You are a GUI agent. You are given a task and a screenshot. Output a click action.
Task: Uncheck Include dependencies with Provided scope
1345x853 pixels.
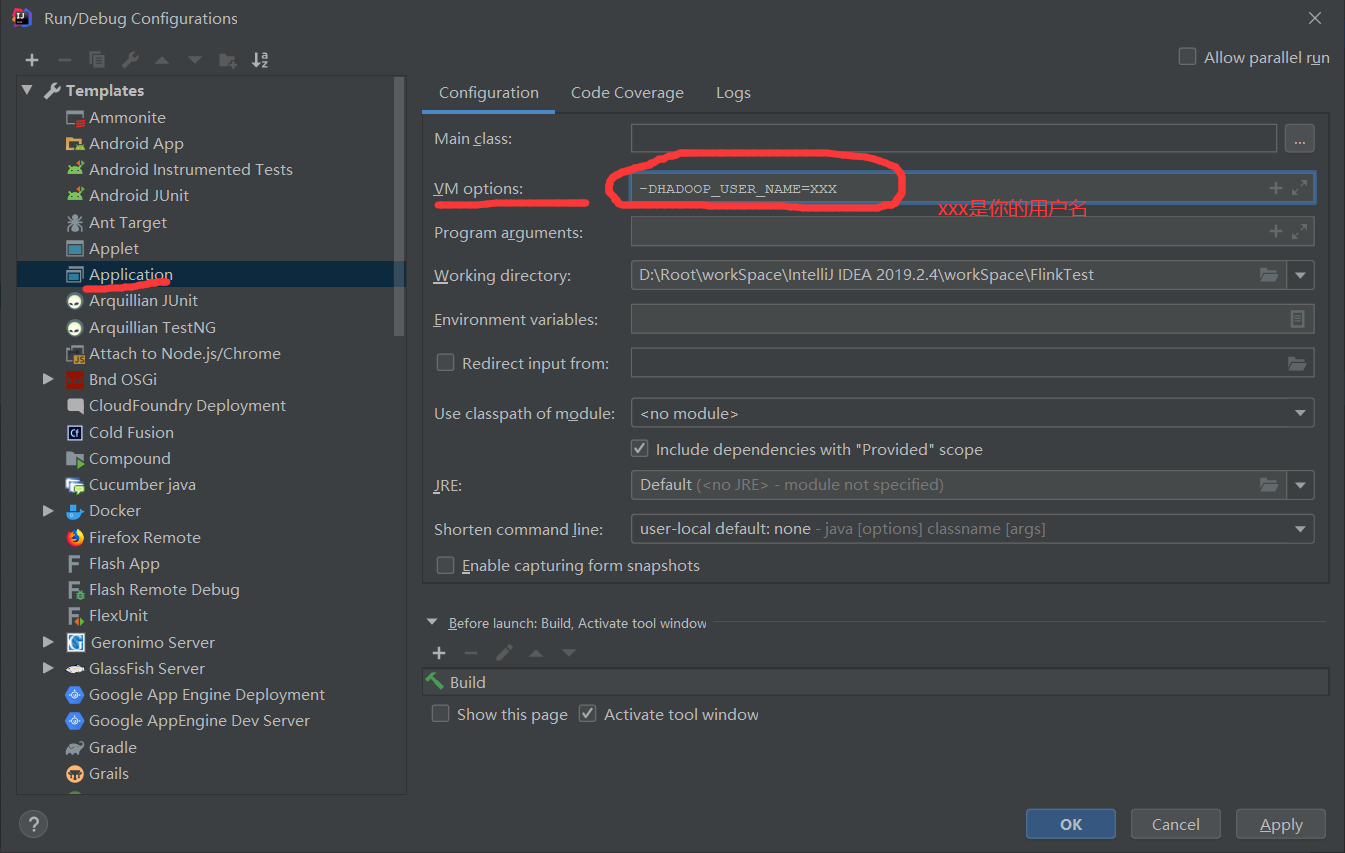640,449
